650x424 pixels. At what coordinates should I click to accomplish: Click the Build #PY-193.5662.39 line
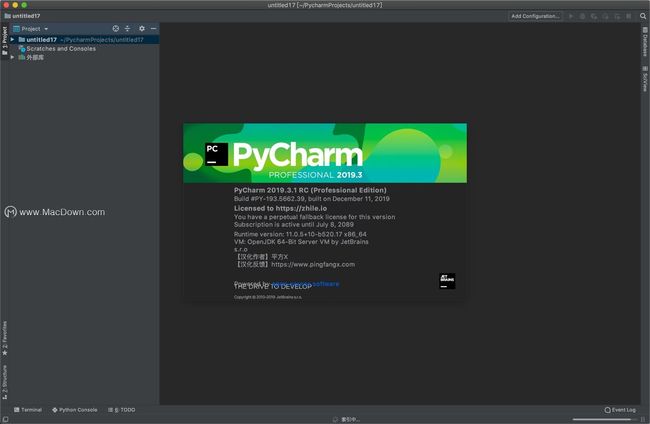click(312, 199)
